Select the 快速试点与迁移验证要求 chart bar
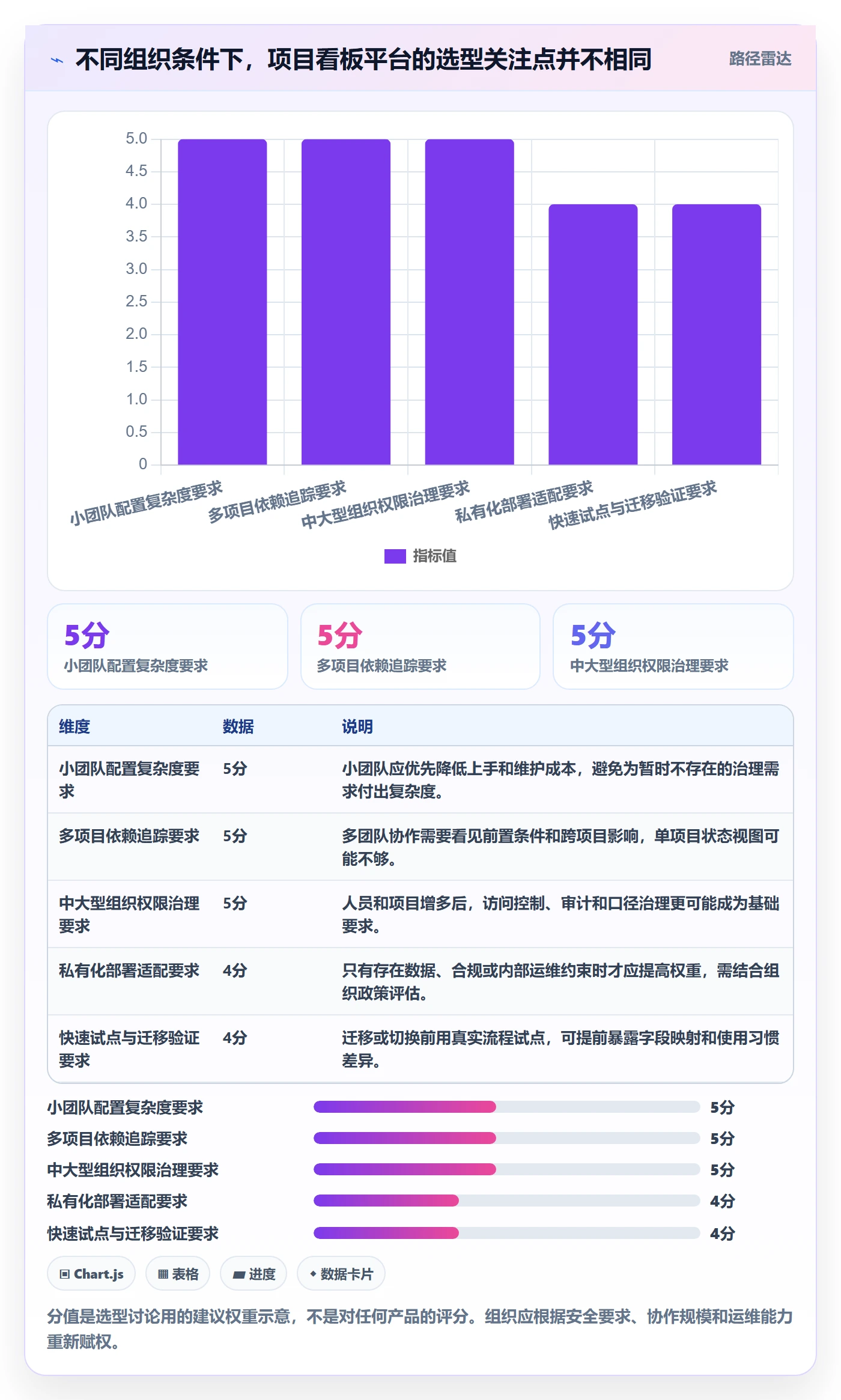Image resolution: width=841 pixels, height=1400 pixels. coord(717,334)
